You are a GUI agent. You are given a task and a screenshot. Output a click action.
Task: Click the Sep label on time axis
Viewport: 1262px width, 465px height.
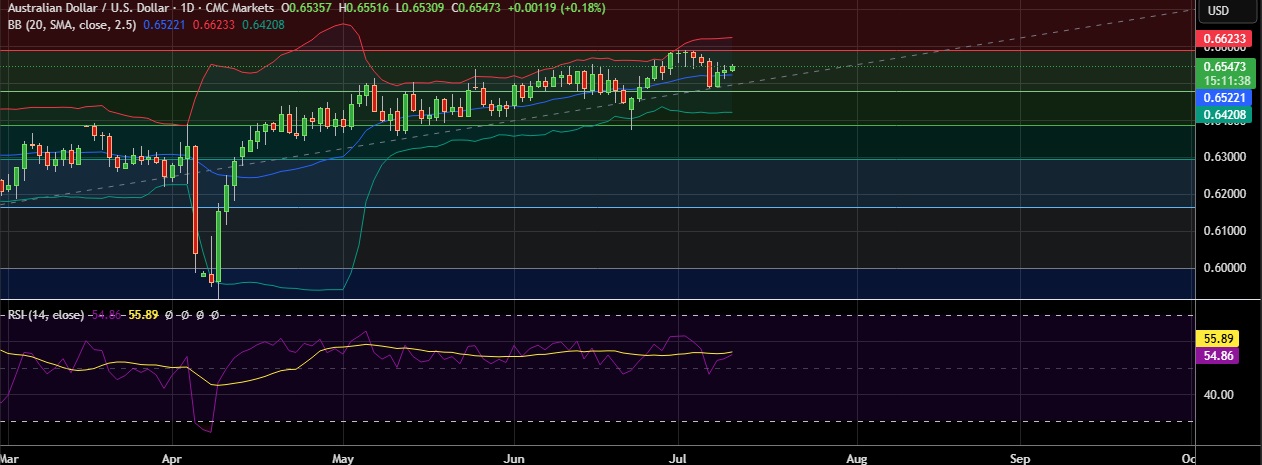[x=1020, y=456]
